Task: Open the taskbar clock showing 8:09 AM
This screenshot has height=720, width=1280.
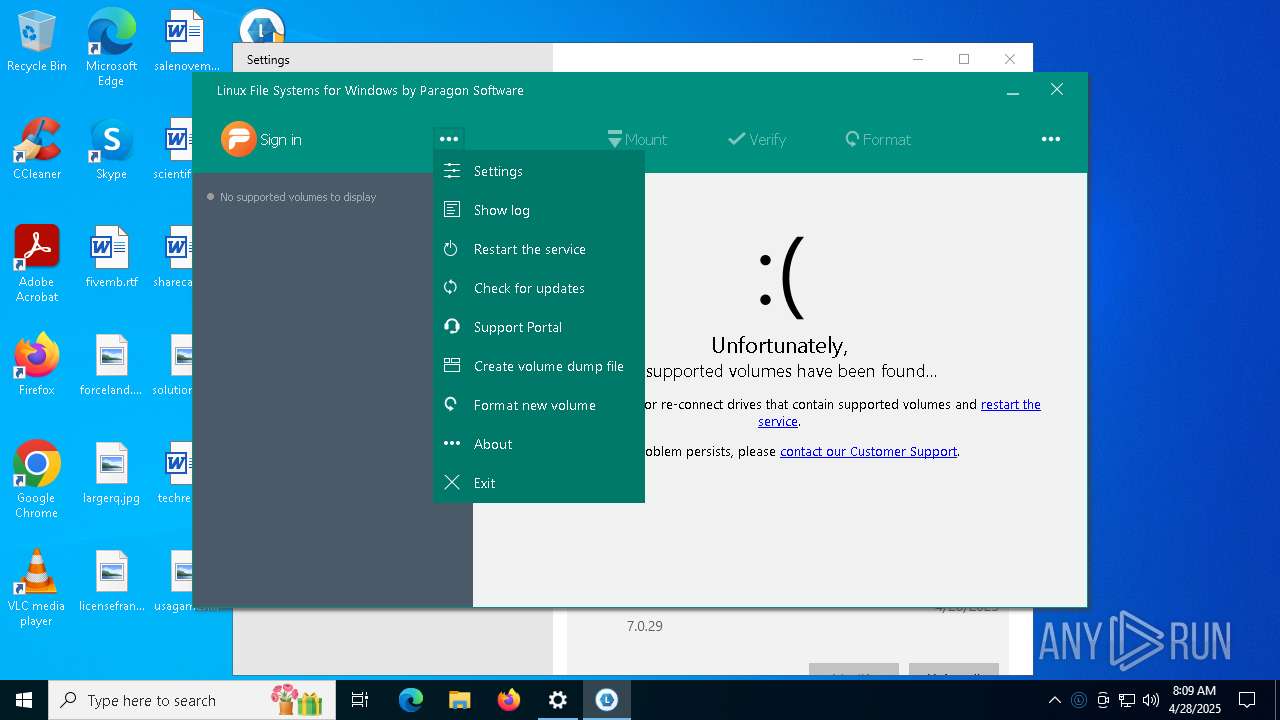Action: 1194,700
